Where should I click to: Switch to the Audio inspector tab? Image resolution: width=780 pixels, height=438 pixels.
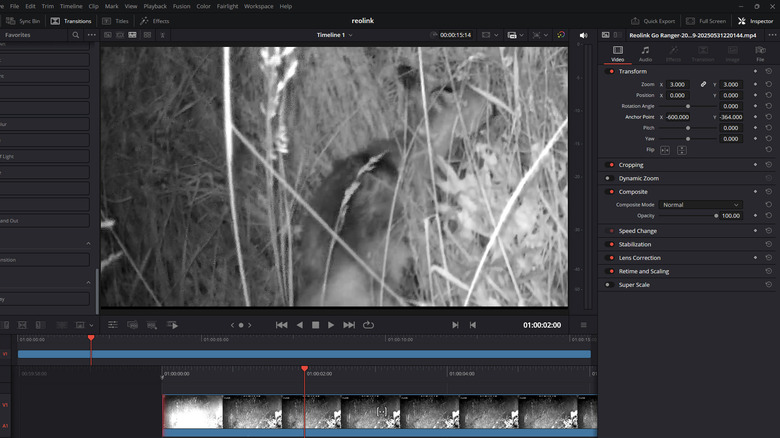coord(645,53)
